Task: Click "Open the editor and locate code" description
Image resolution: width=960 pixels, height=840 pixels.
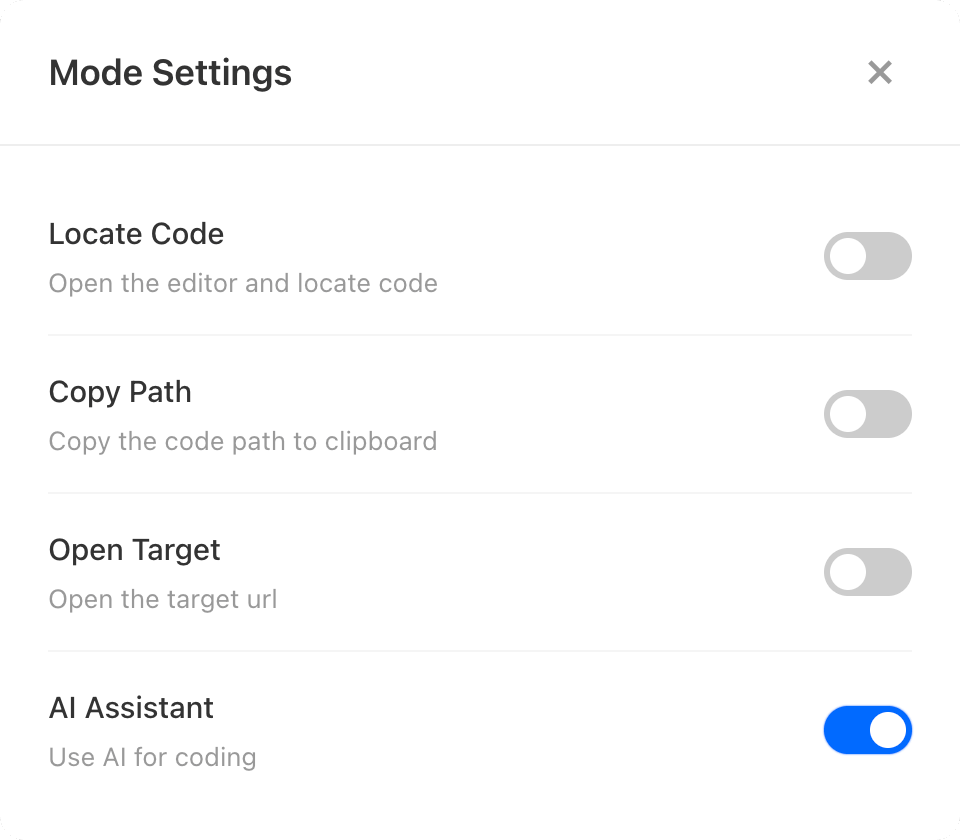Action: click(243, 284)
